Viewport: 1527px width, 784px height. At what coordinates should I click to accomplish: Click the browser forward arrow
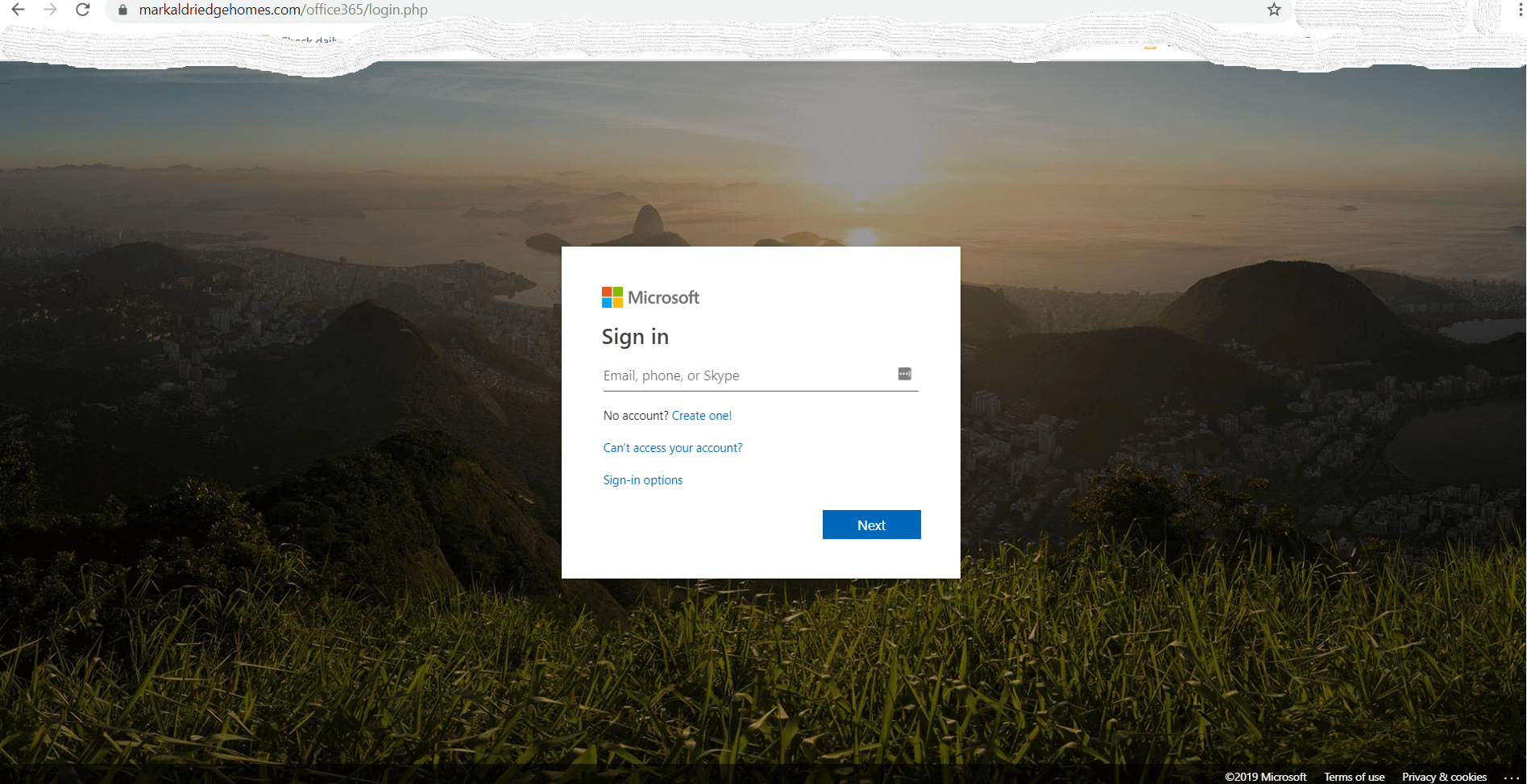(x=50, y=10)
